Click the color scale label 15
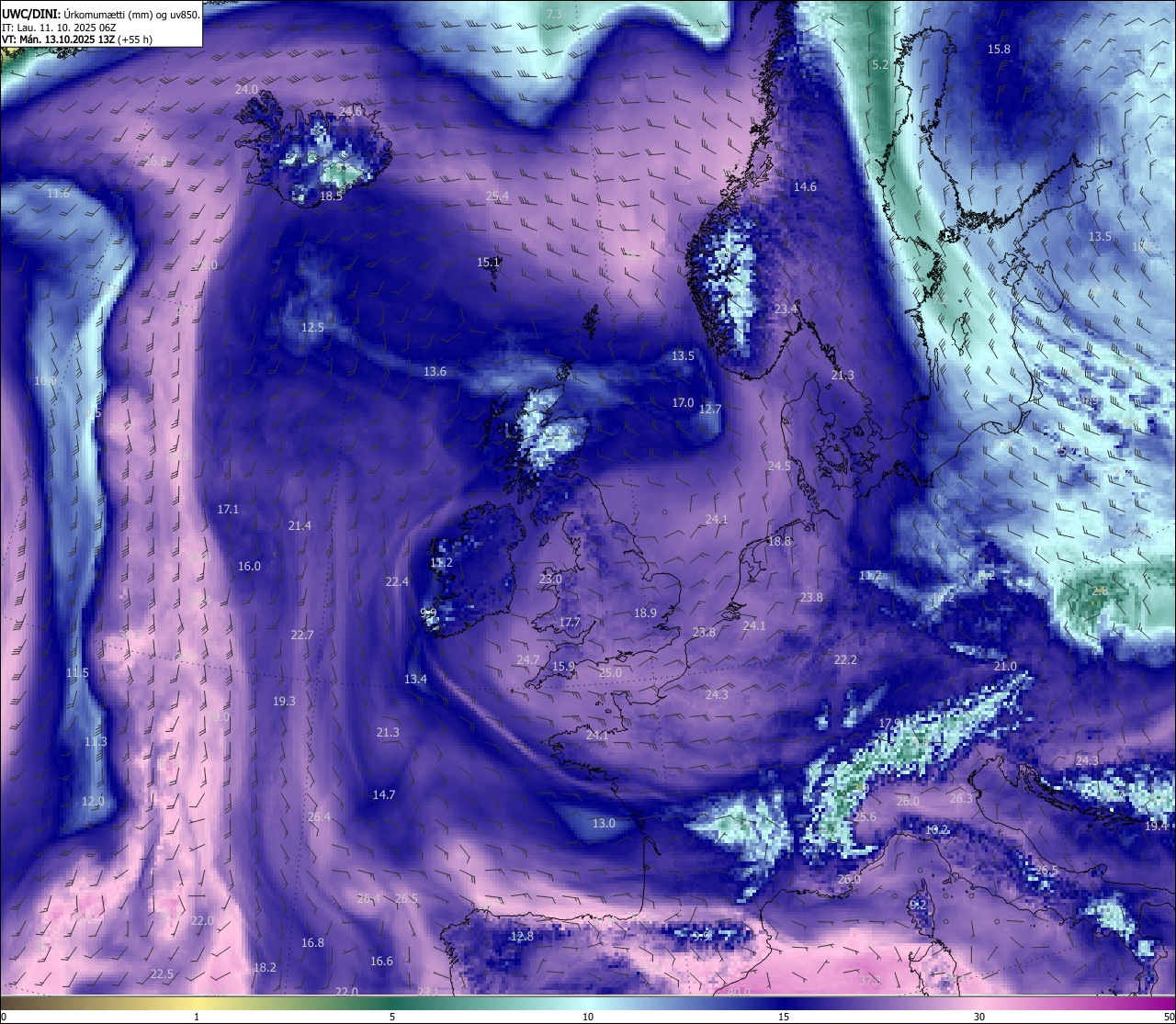The width and height of the screenshot is (1176, 1024). (x=784, y=1017)
